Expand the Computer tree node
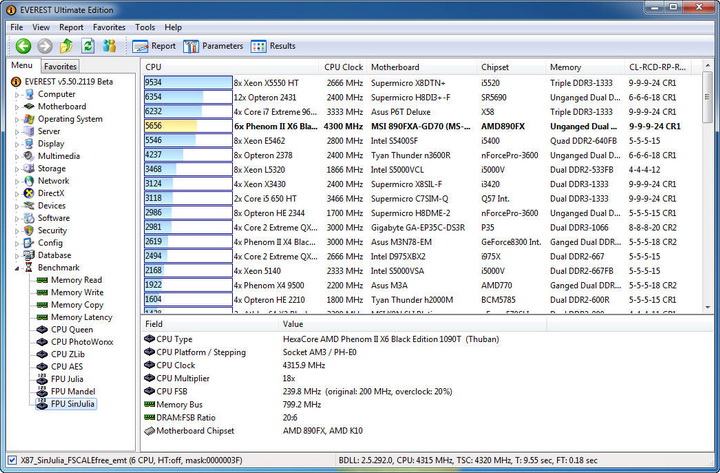The height and width of the screenshot is (473, 720). click(17, 95)
